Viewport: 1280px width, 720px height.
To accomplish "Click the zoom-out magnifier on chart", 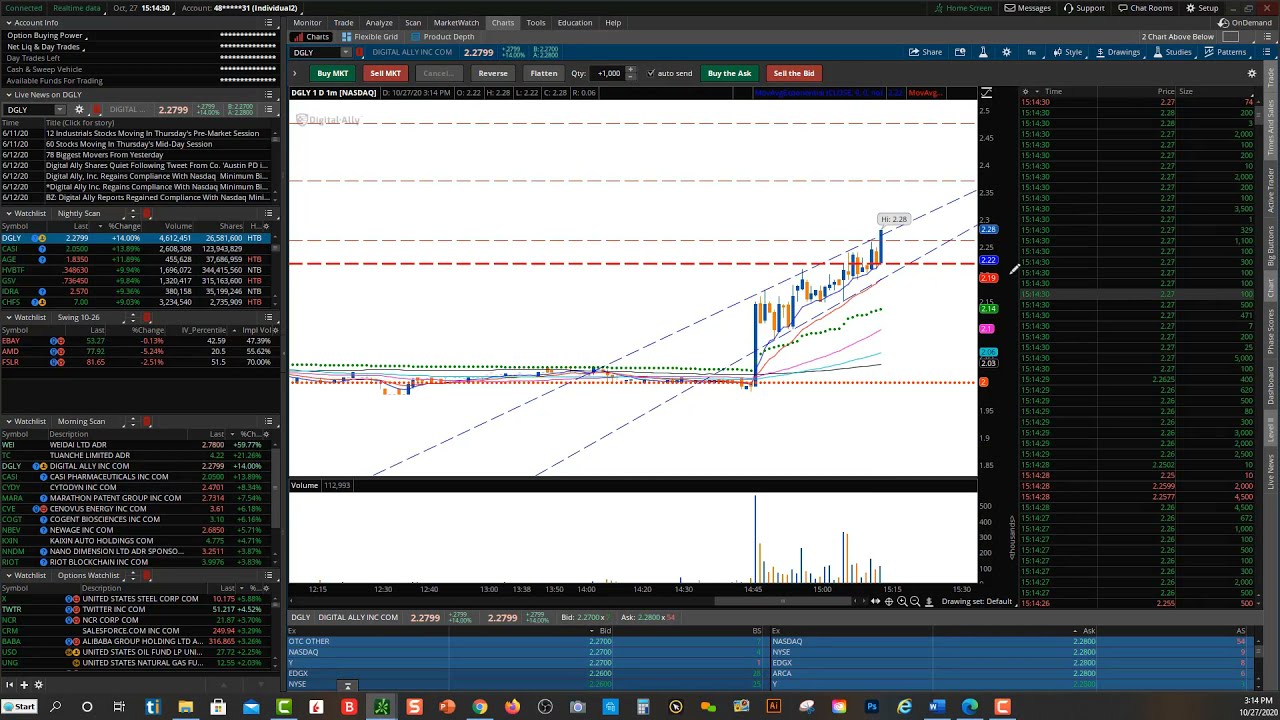I will (x=915, y=601).
